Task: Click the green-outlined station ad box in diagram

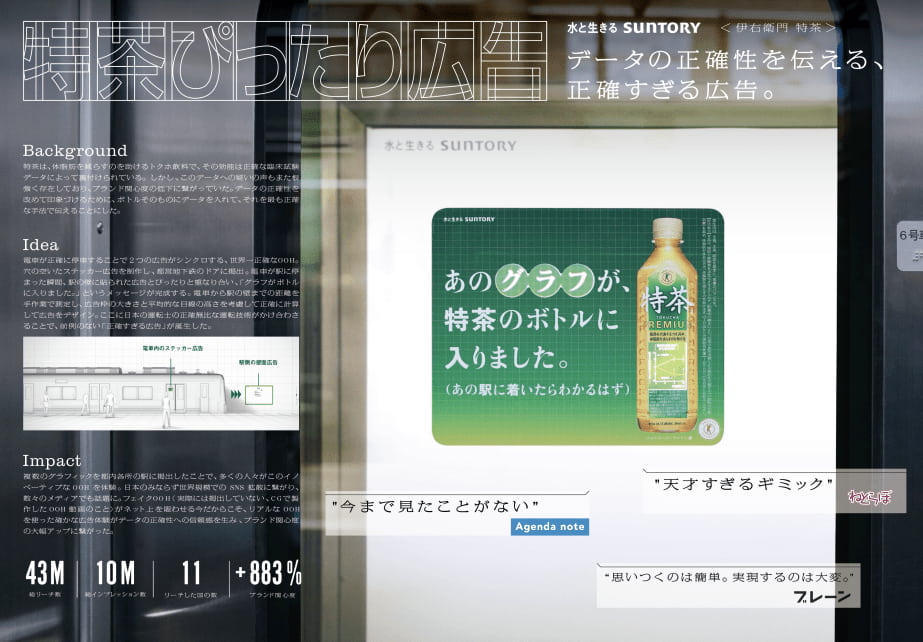Action: 260,393
